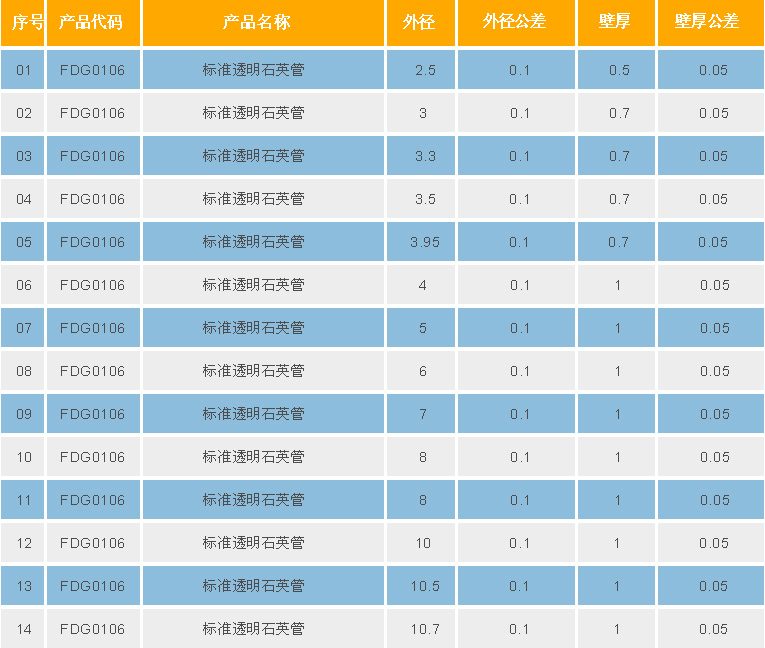Click the 外径公差 0.1 cell in row 04

coord(520,199)
